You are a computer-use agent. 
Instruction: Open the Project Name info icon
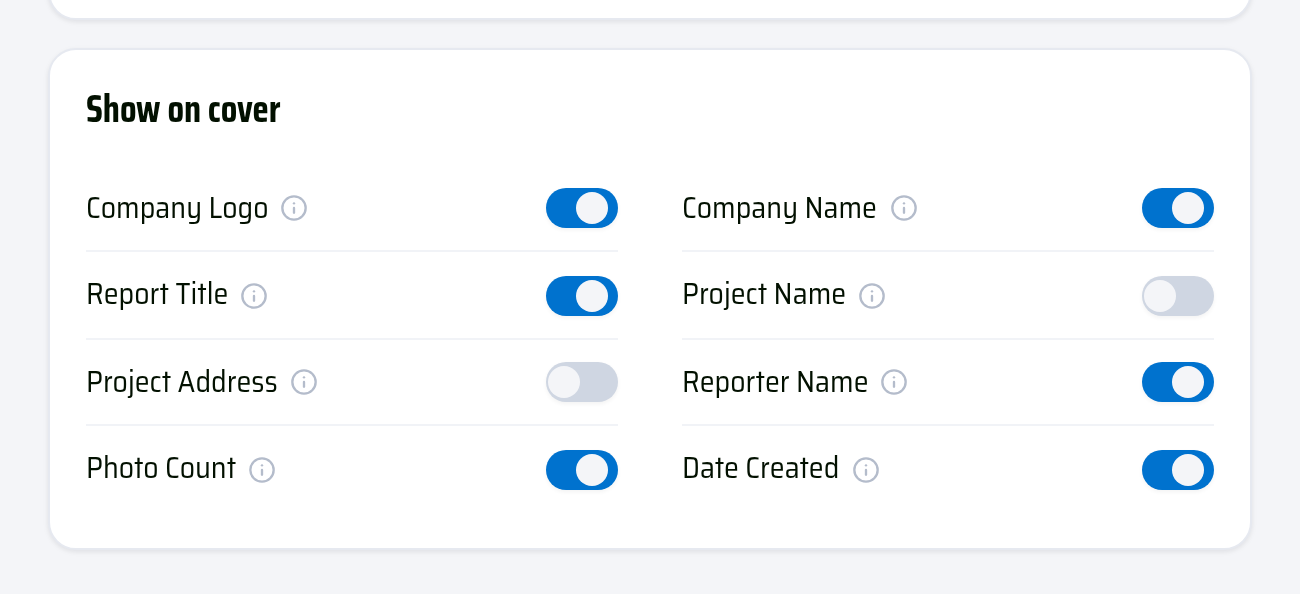pos(872,296)
